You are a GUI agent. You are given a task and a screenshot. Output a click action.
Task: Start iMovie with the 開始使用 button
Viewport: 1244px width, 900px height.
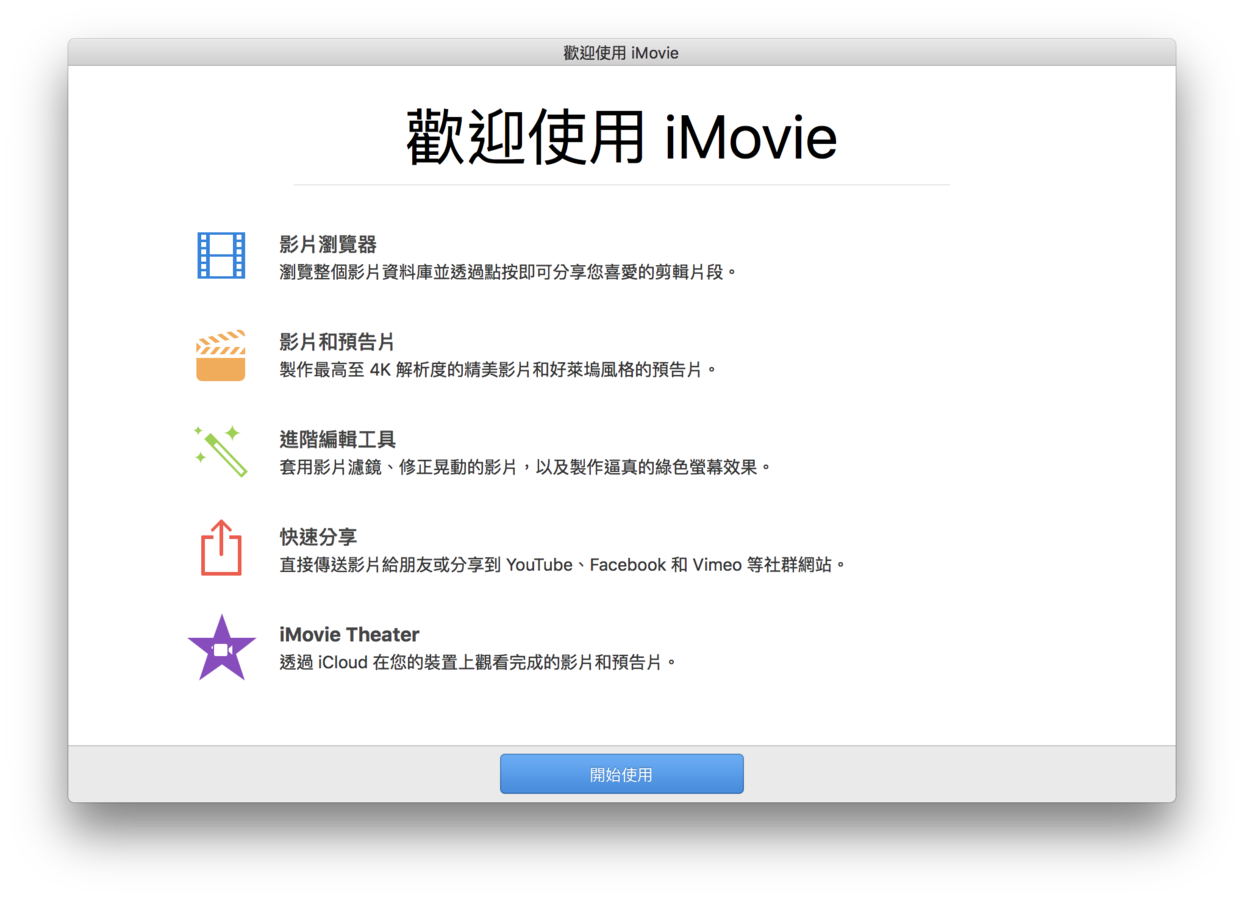tap(622, 774)
